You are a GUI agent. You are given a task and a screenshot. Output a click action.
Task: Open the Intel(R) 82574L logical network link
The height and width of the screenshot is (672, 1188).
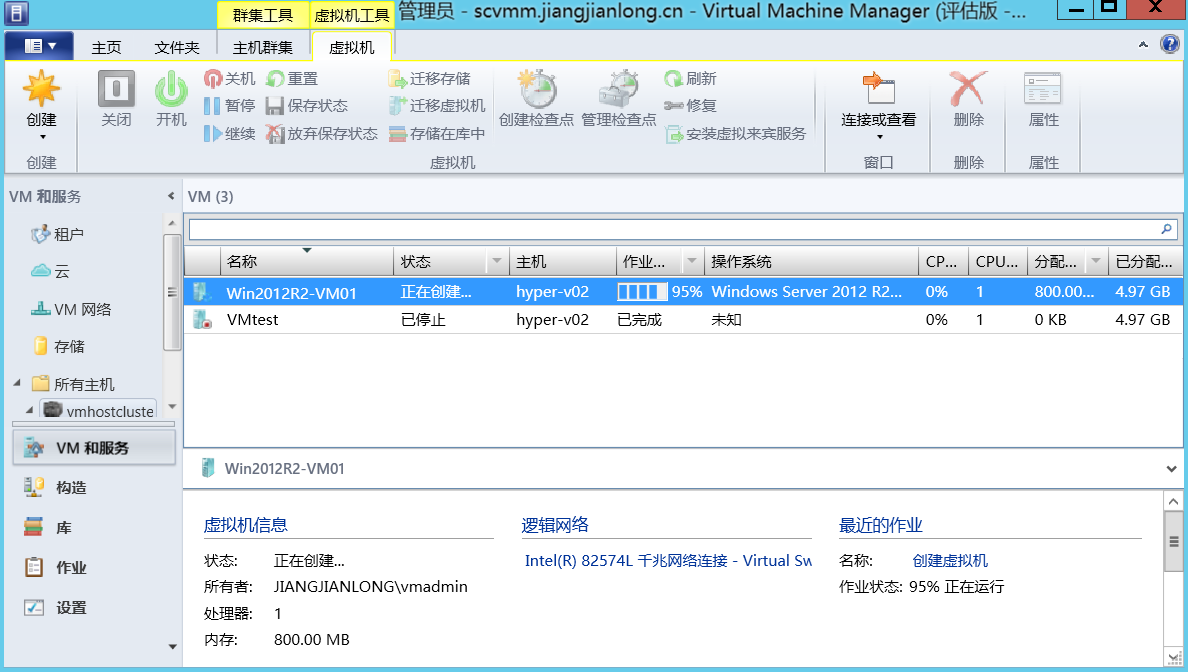click(x=668, y=561)
